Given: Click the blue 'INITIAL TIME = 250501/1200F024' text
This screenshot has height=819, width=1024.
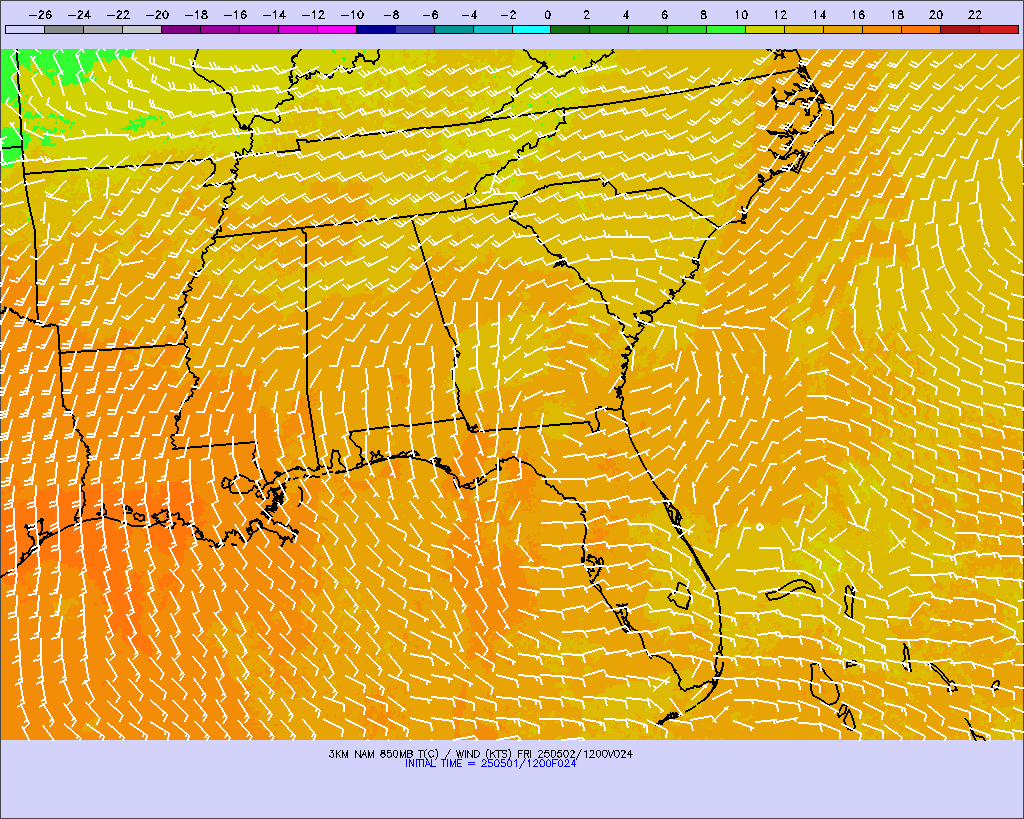Looking at the screenshot, I should click(x=490, y=763).
